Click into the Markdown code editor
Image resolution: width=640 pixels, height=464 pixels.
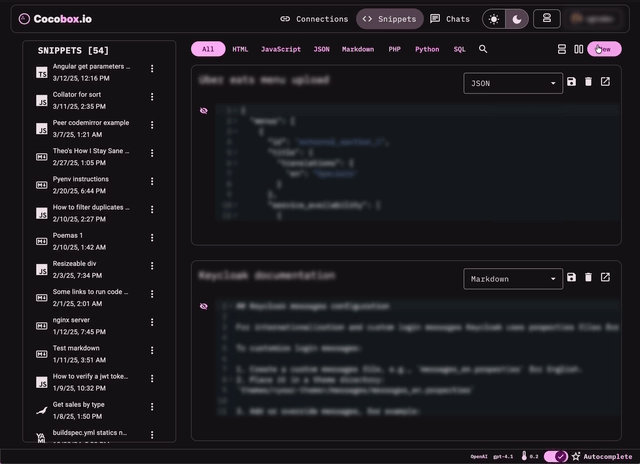click(417, 358)
